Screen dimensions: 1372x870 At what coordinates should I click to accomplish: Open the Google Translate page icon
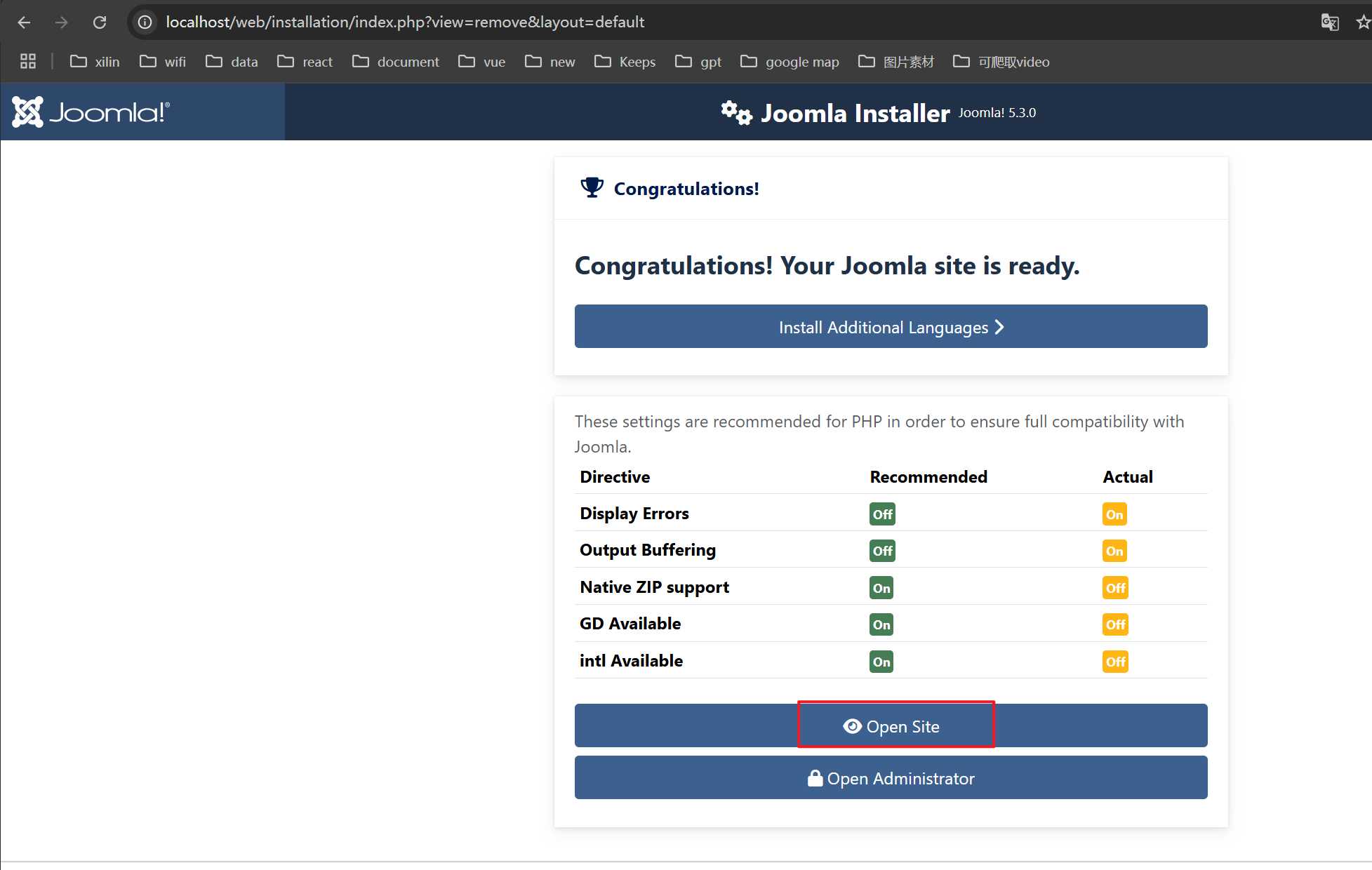coord(1329,22)
